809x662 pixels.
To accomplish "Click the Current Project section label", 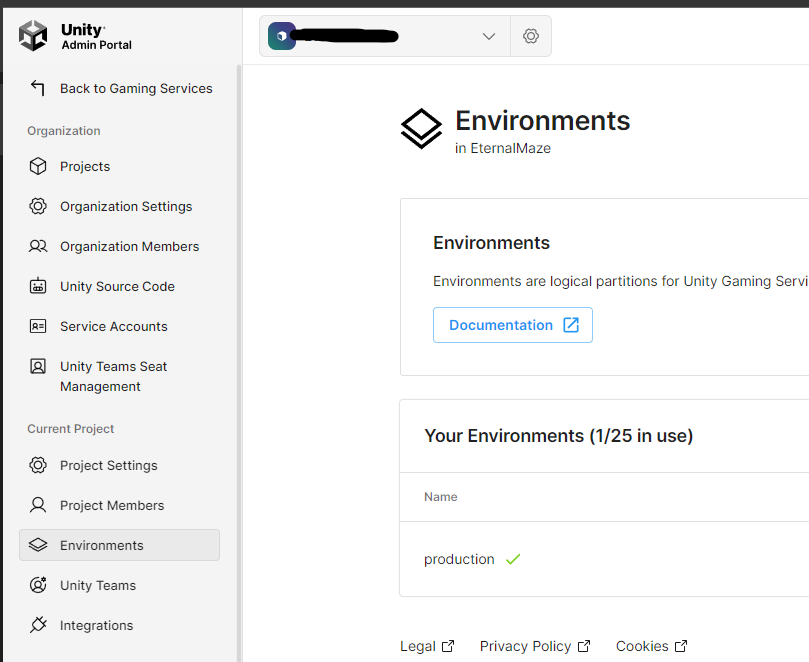I will tap(71, 429).
